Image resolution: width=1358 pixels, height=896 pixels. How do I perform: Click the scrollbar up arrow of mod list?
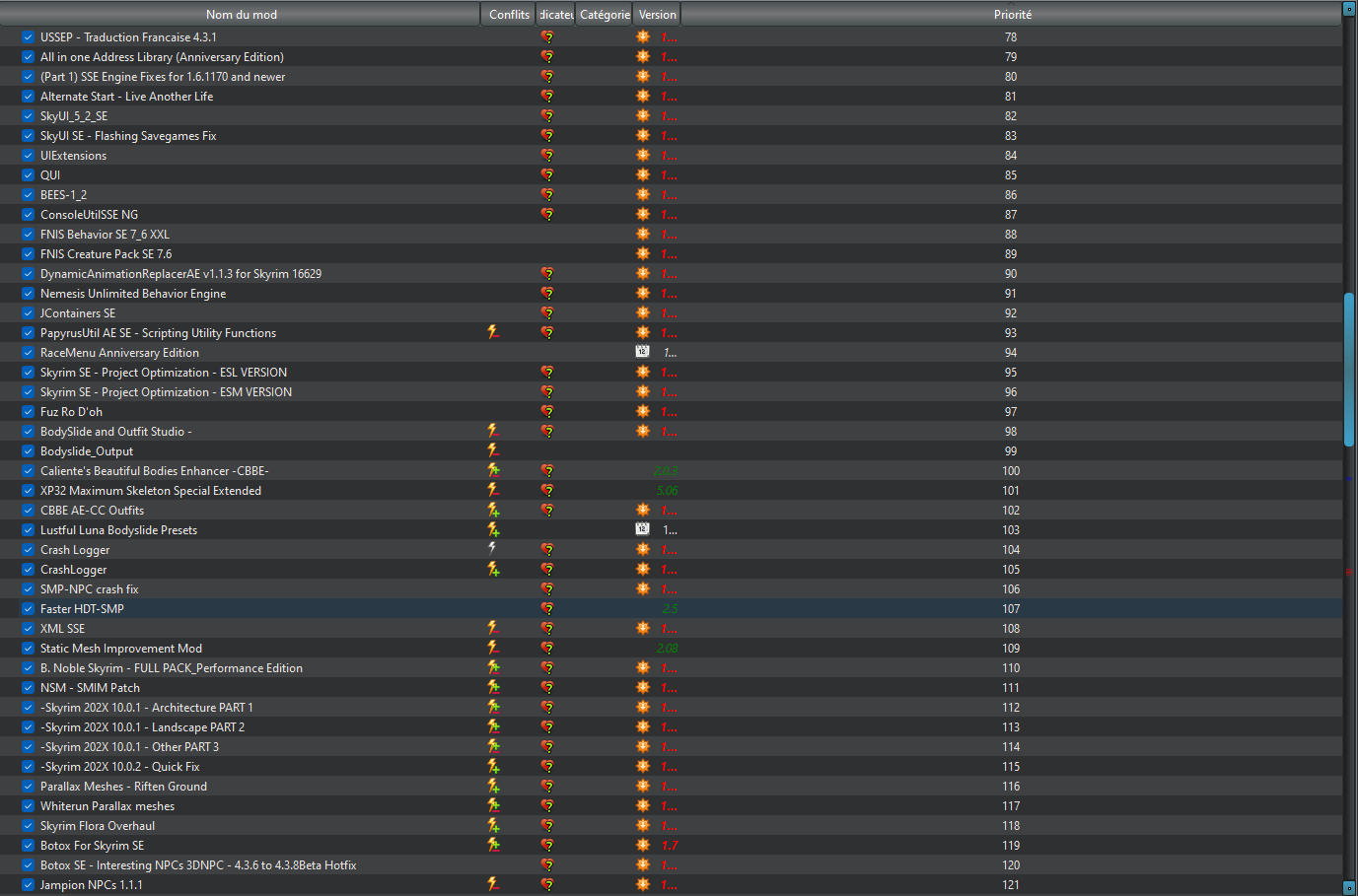click(1349, 9)
